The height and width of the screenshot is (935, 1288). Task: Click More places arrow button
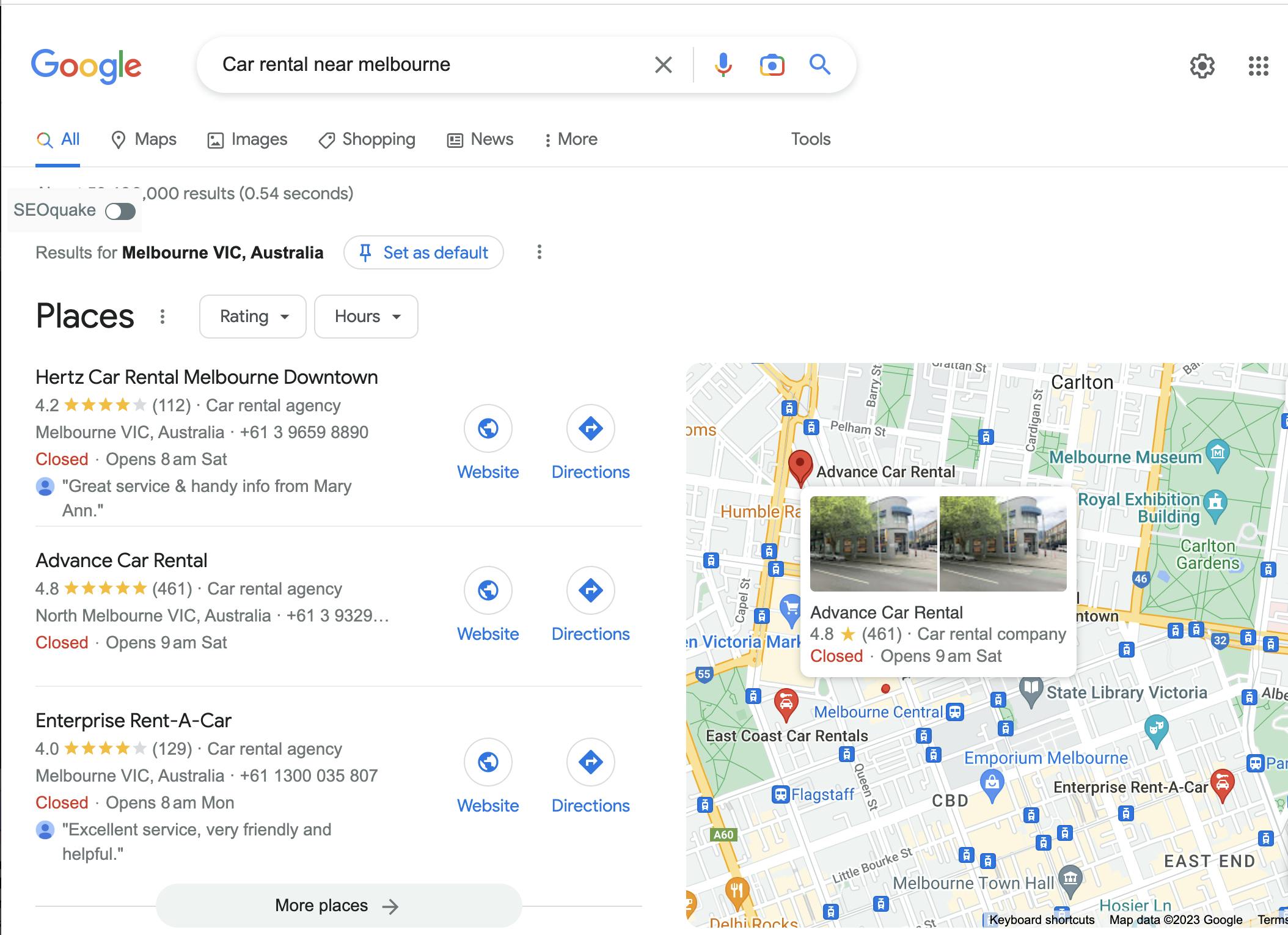(337, 906)
